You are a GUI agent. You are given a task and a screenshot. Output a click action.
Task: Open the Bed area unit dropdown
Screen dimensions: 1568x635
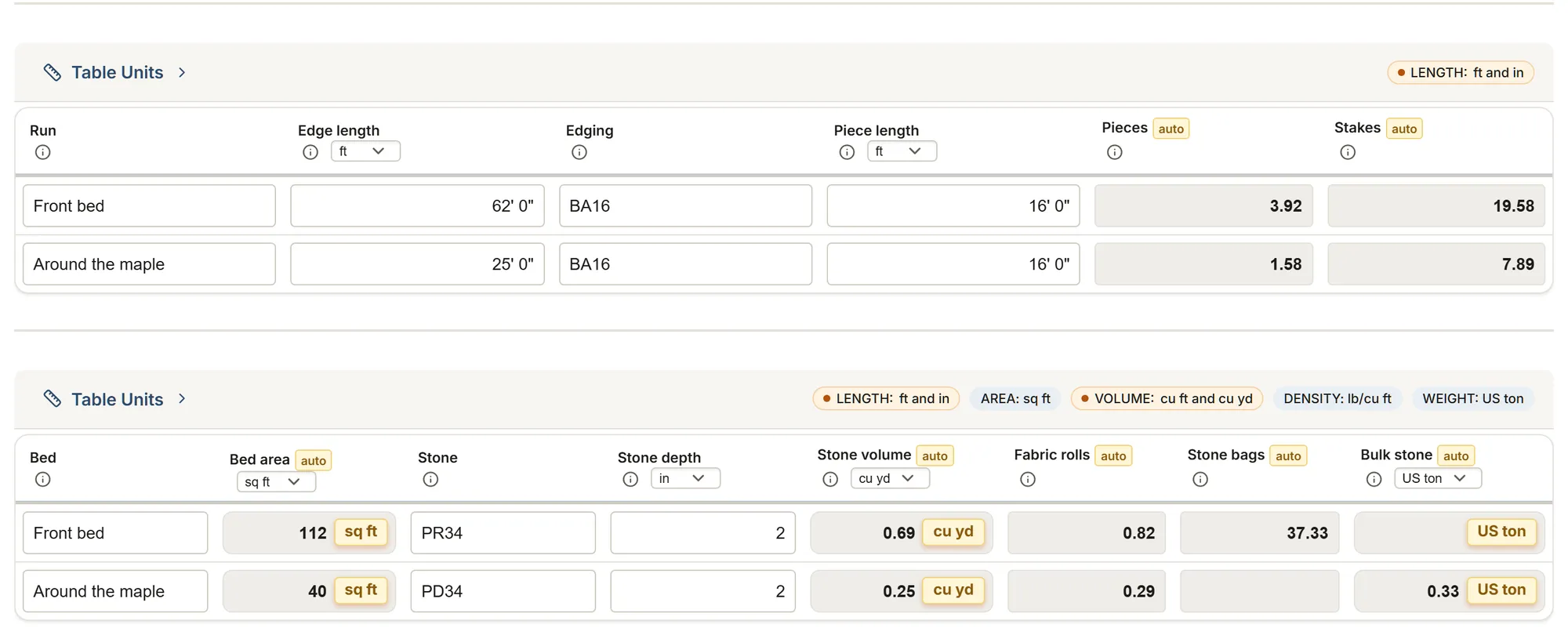point(276,482)
